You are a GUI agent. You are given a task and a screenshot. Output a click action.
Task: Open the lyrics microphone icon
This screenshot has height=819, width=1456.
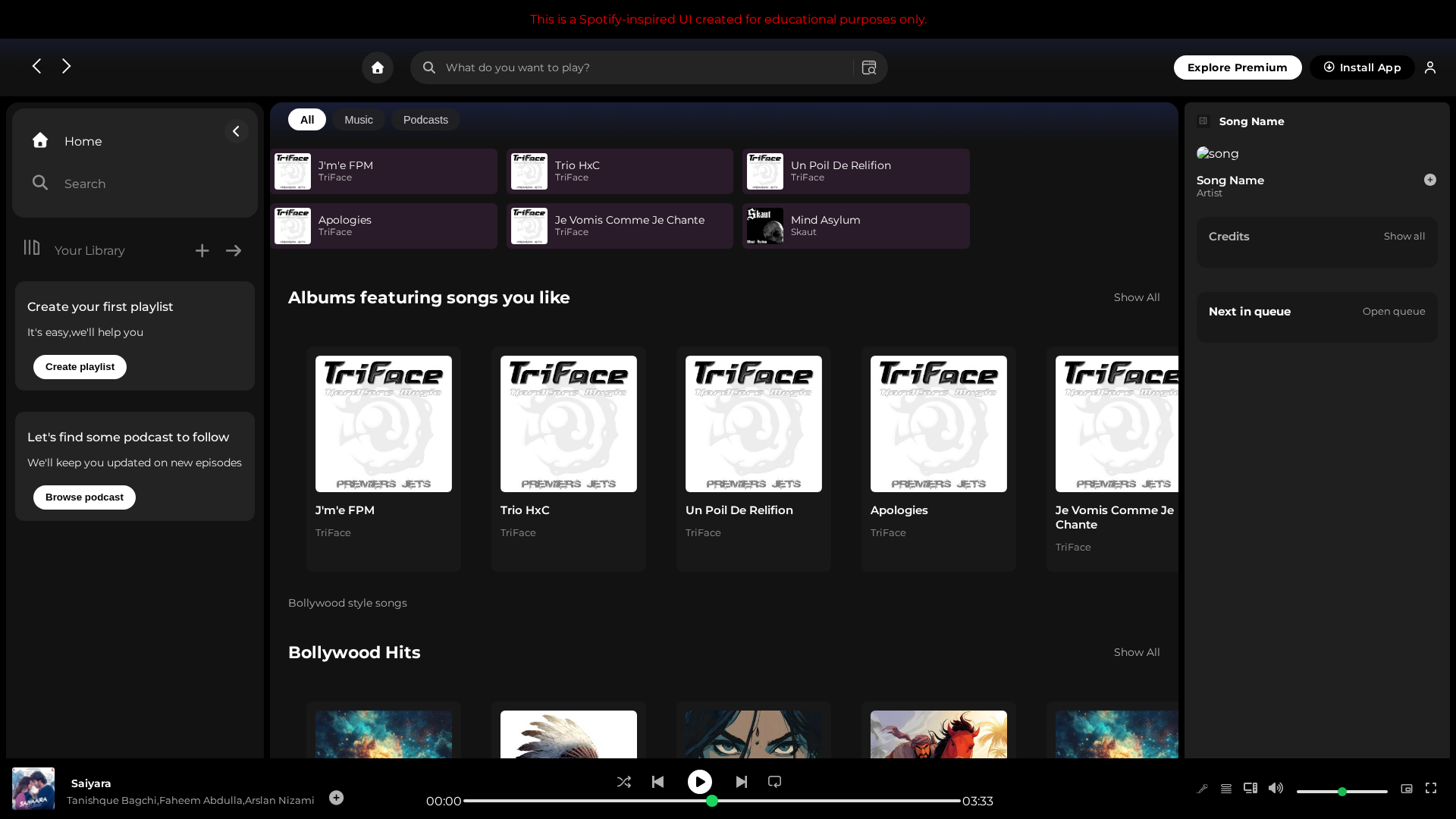pyautogui.click(x=1203, y=789)
